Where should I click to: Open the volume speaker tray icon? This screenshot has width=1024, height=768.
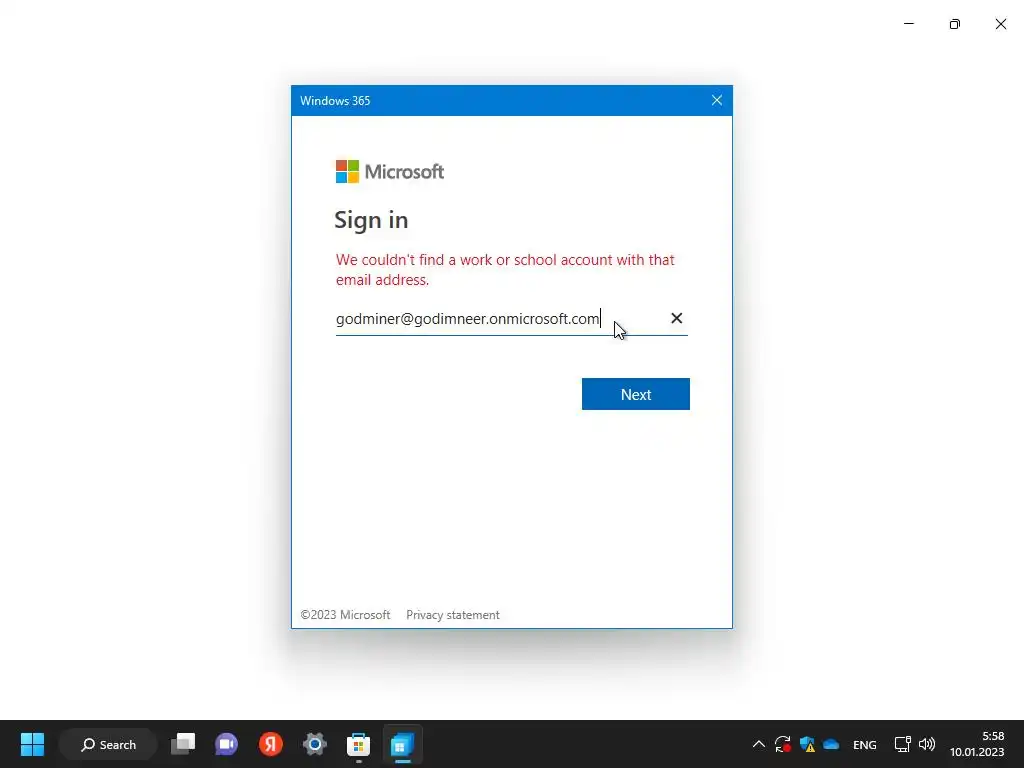[927, 744]
